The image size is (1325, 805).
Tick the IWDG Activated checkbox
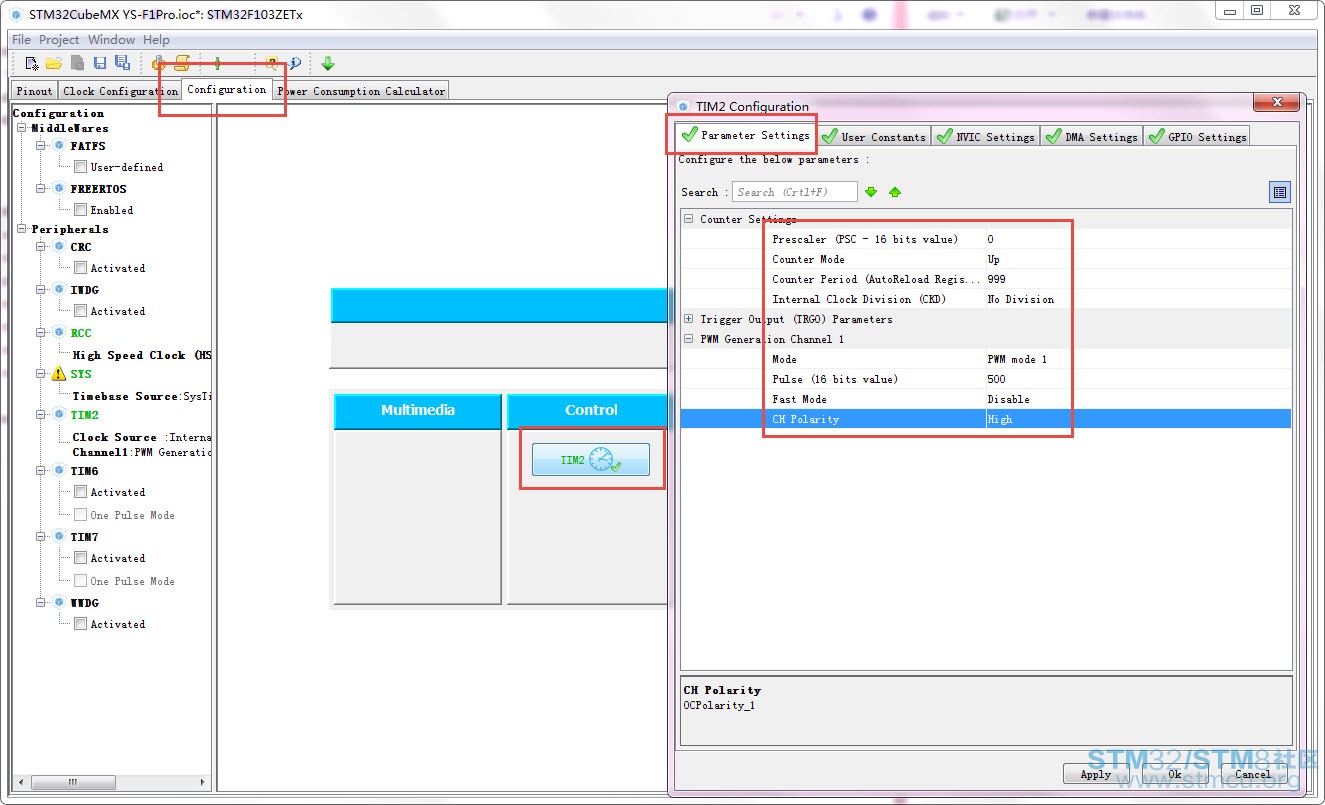tap(80, 311)
